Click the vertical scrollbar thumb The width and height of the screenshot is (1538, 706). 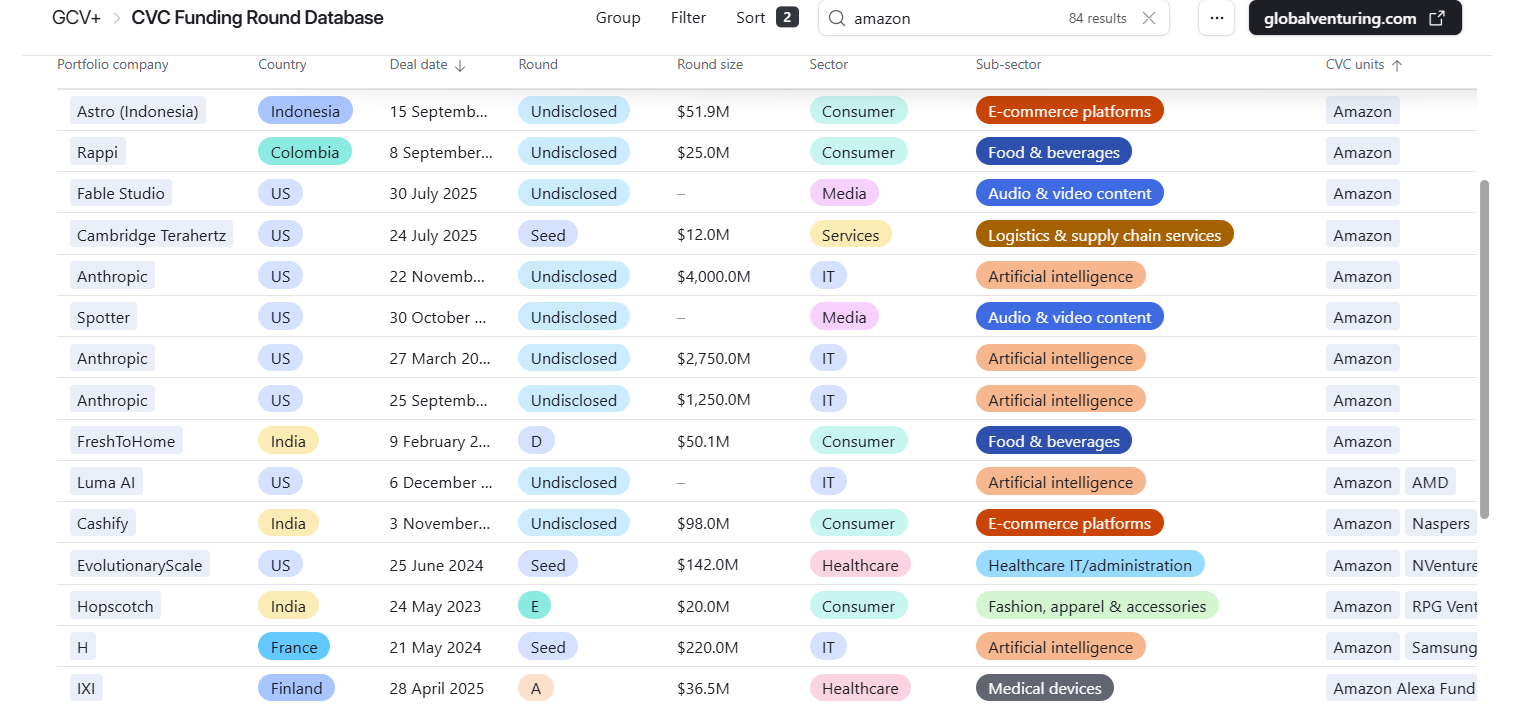coord(1484,350)
